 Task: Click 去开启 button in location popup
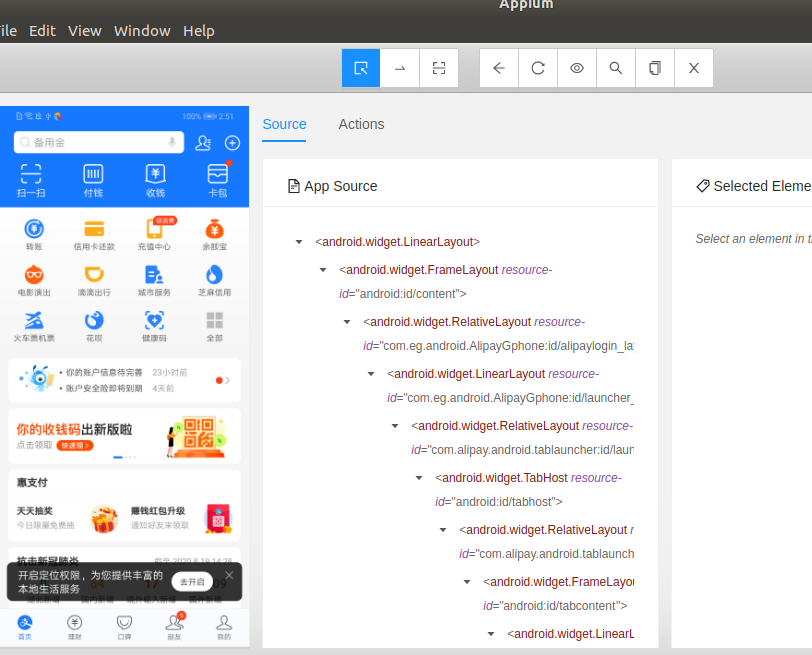(192, 581)
